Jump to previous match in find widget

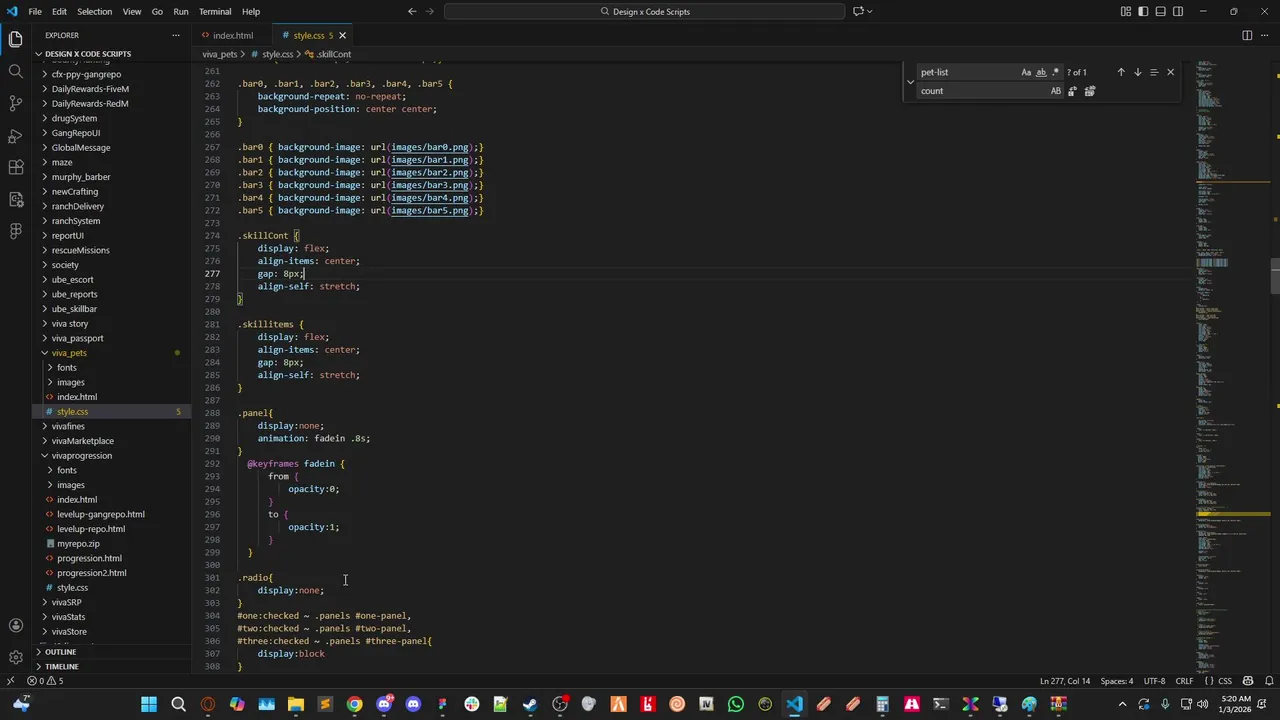pos(1120,72)
